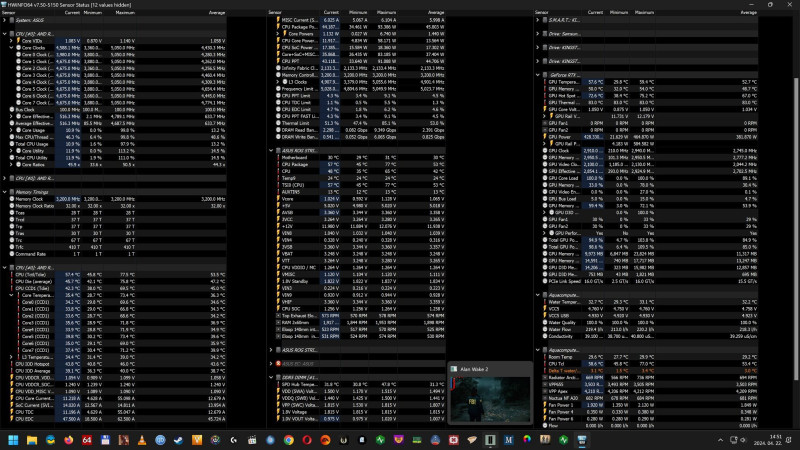Expand the S.M.A.R.T. drive group
800x450 pixels.
[x=538, y=20]
